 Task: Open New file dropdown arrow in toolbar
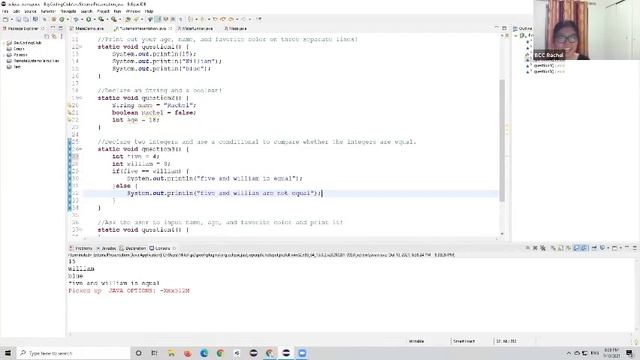[11, 19]
